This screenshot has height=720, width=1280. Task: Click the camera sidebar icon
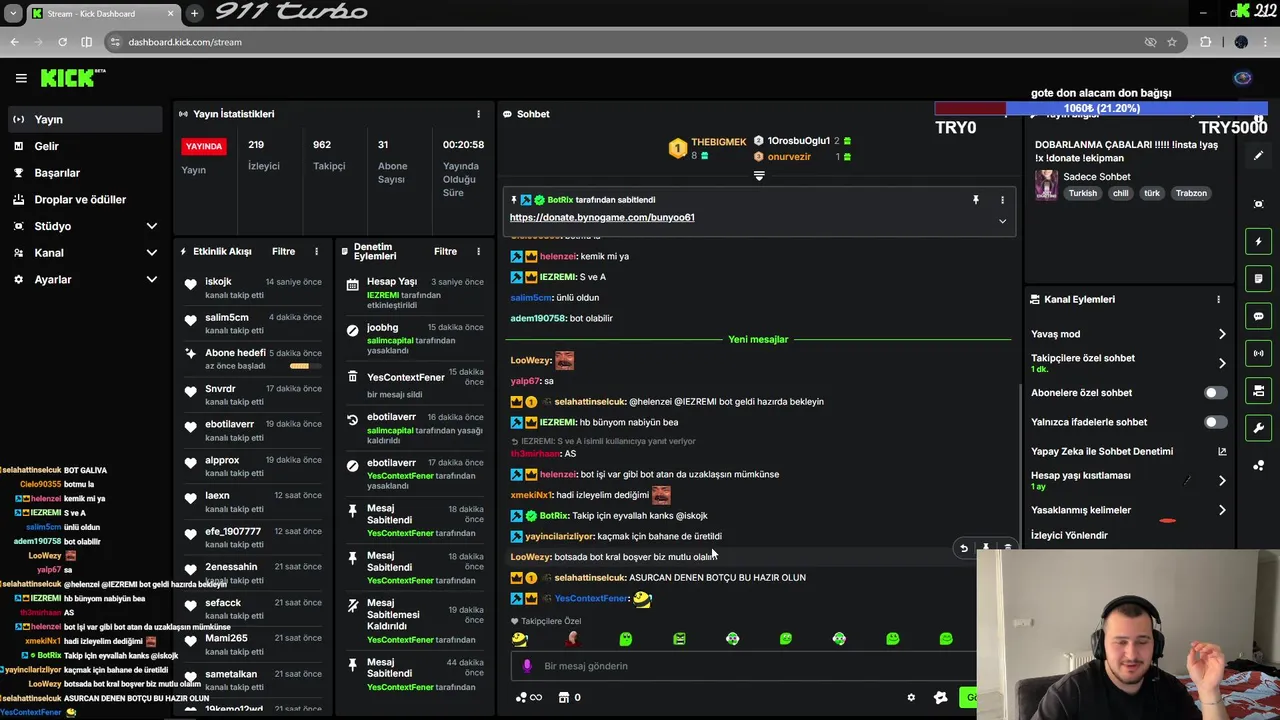pyautogui.click(x=1258, y=391)
